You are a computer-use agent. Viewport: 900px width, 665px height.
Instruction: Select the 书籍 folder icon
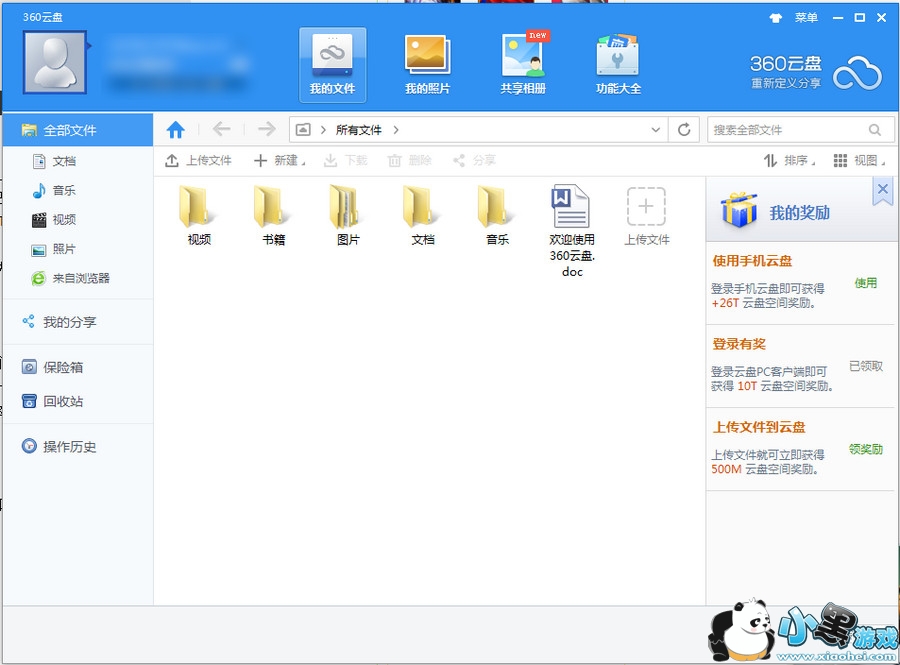pos(273,207)
